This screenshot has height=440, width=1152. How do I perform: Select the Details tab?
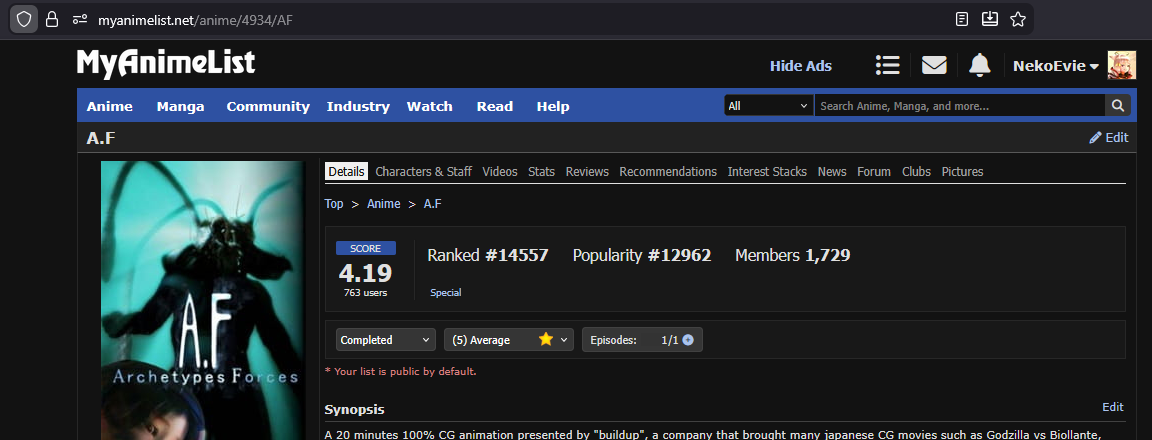click(x=347, y=172)
